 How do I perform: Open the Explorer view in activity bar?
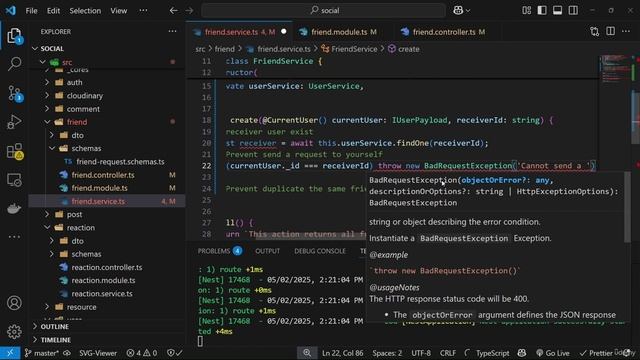pyautogui.click(x=14, y=36)
